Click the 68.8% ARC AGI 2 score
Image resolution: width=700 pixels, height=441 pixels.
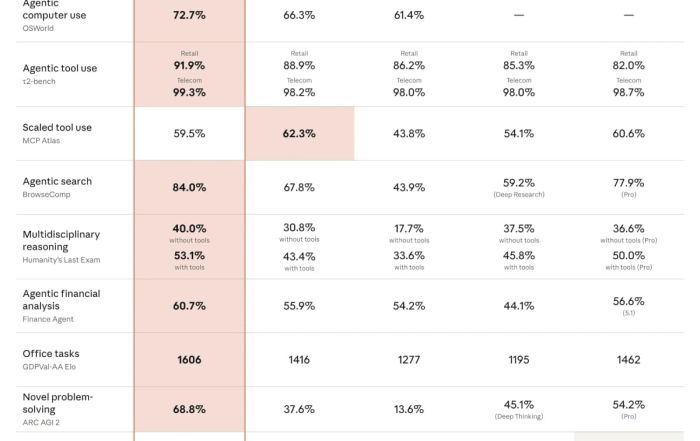(189, 409)
